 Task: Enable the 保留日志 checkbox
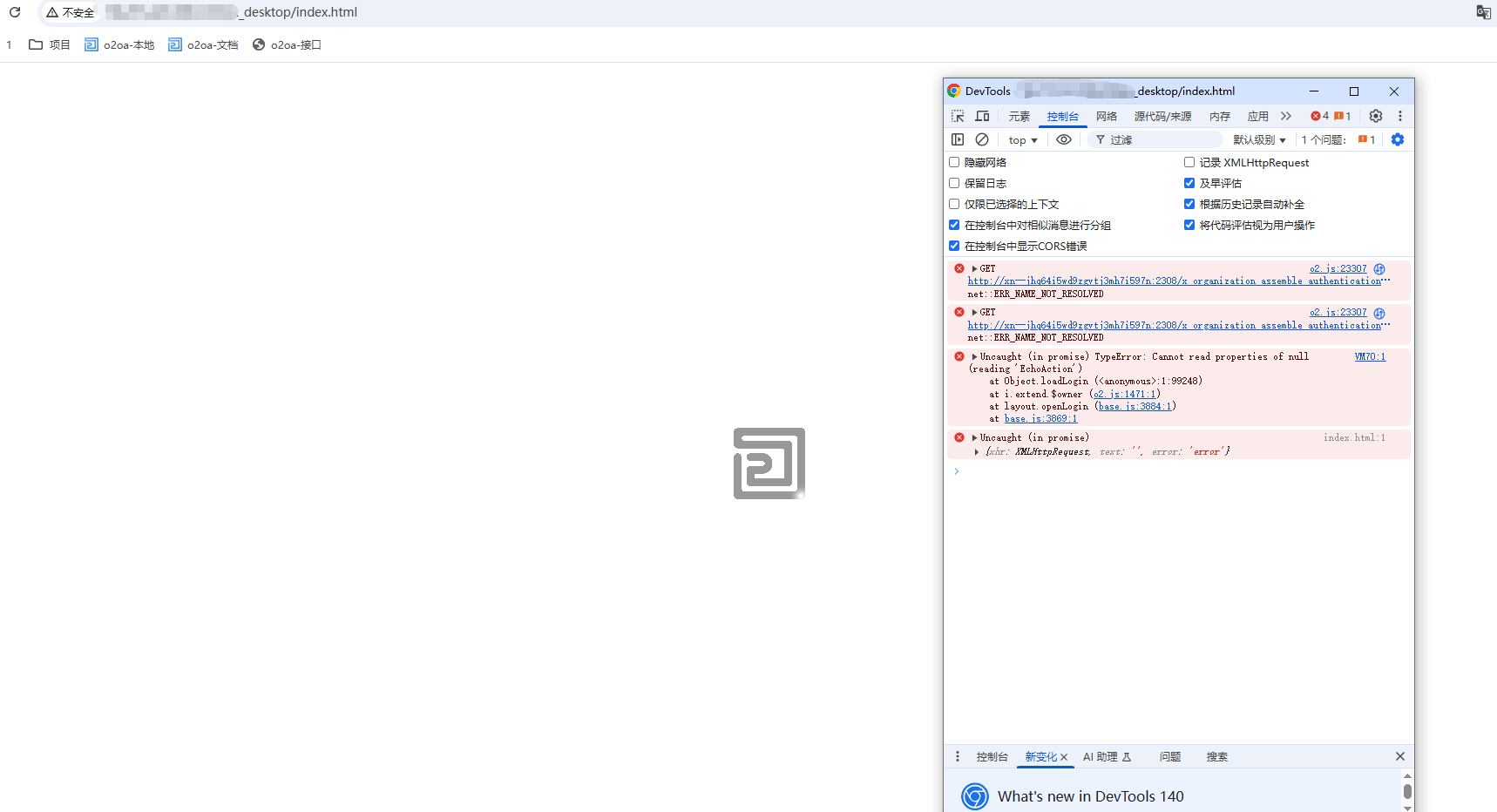click(954, 183)
